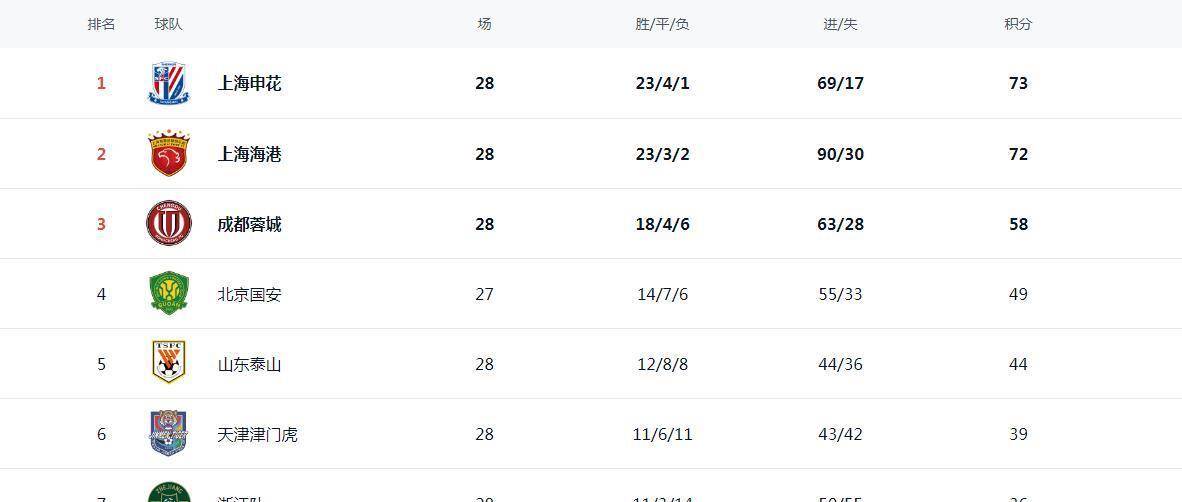The height and width of the screenshot is (502, 1182).
Task: Open the 上海海港 team page
Action: tap(250, 154)
